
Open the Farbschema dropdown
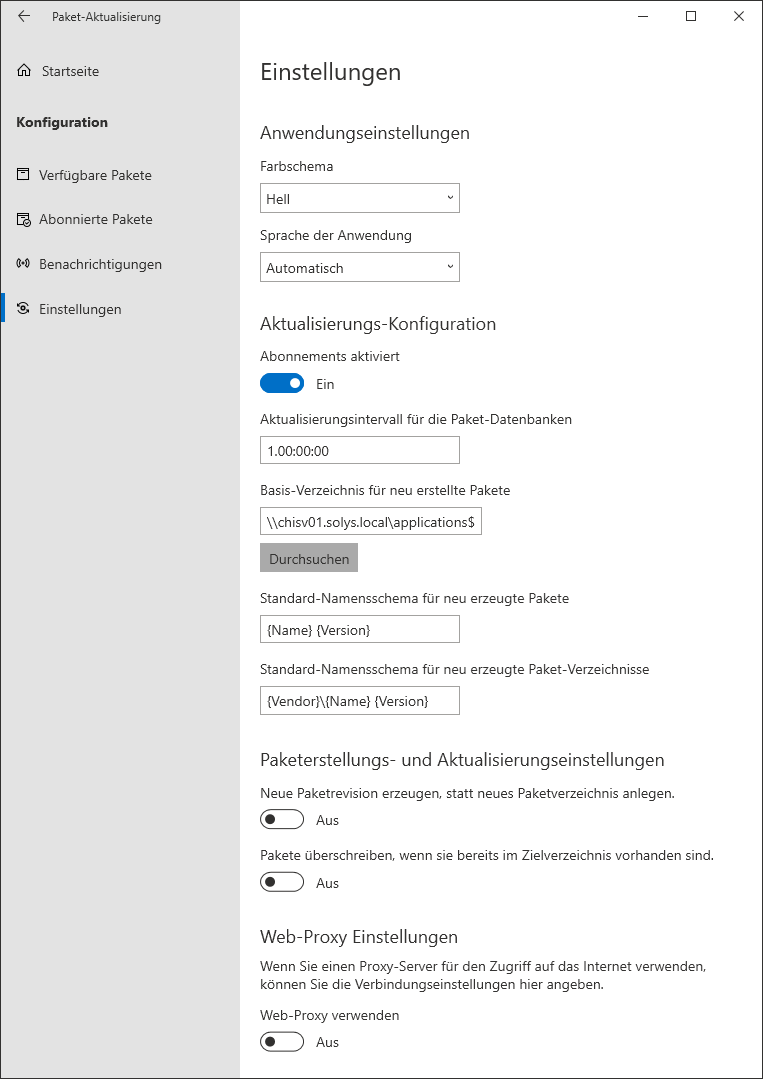click(x=359, y=199)
